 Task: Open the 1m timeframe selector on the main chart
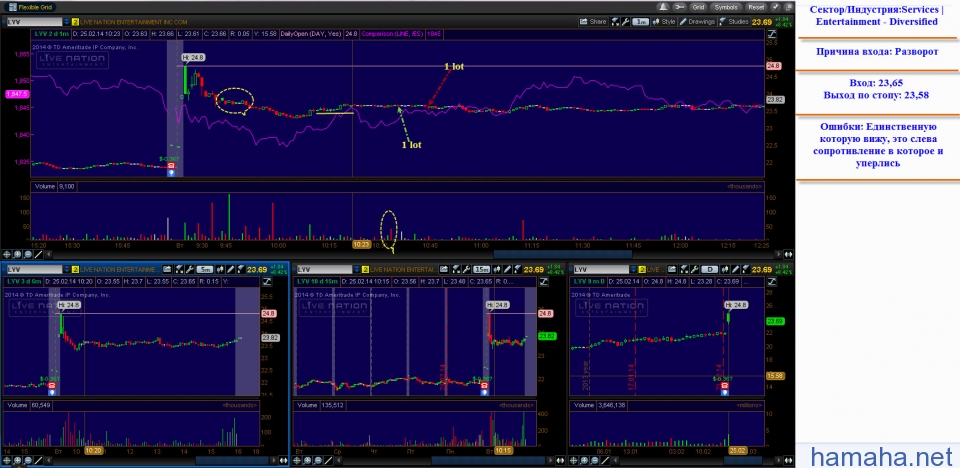pos(640,21)
